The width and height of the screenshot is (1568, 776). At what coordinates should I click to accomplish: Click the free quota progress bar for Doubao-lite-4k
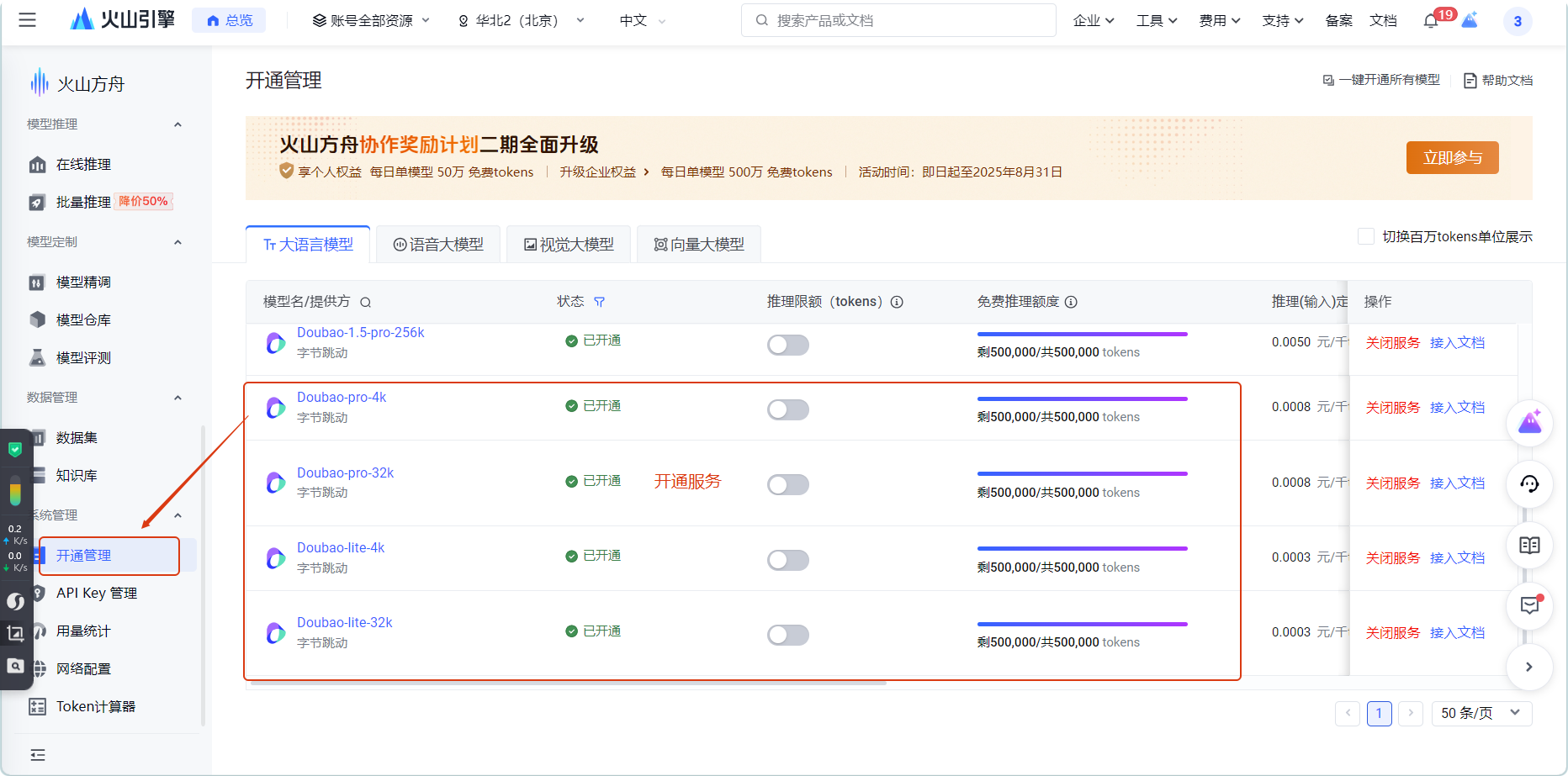[x=1082, y=549]
